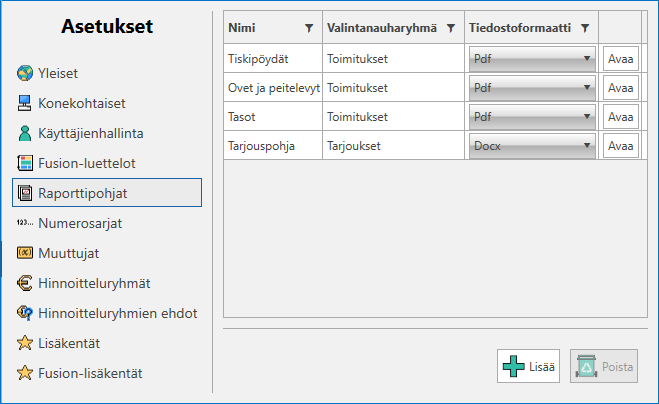Viewport: 659px width, 404px height.
Task: Click the Hinnoitteluryhmät euro icon
Action: (25, 283)
